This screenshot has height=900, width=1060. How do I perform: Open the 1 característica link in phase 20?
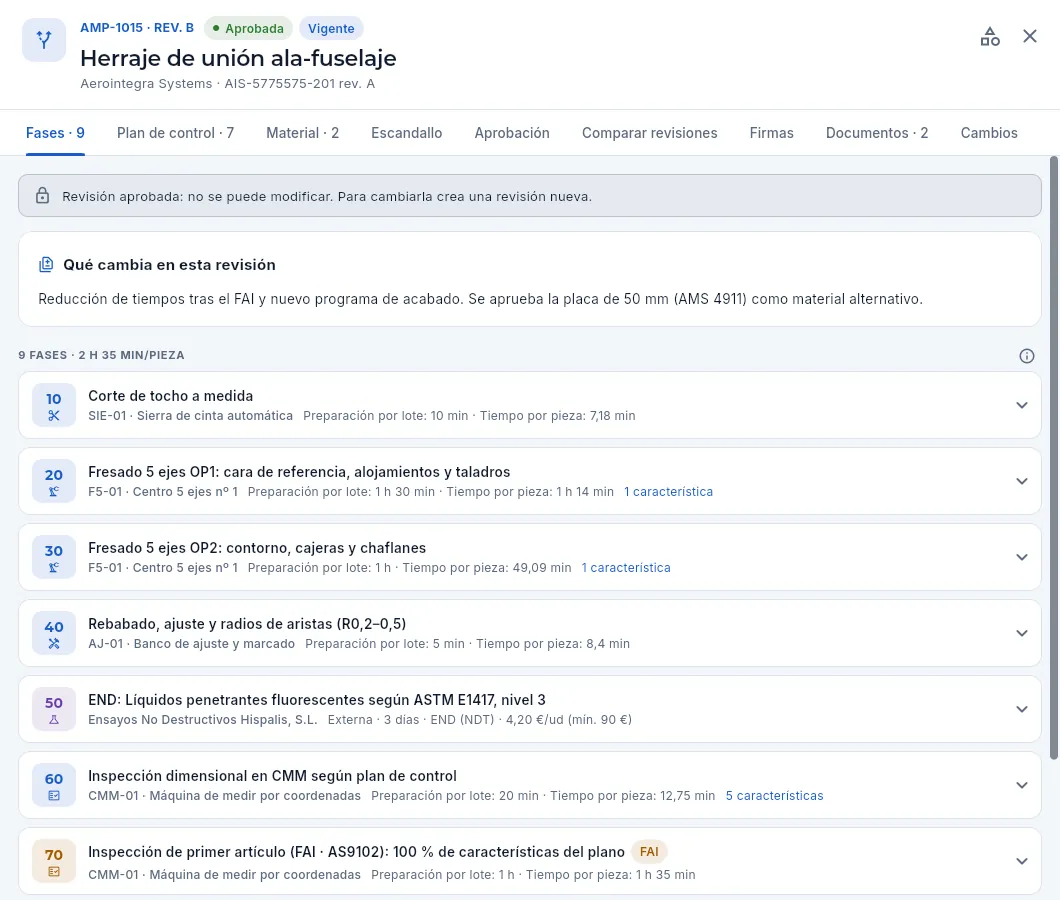tap(668, 492)
